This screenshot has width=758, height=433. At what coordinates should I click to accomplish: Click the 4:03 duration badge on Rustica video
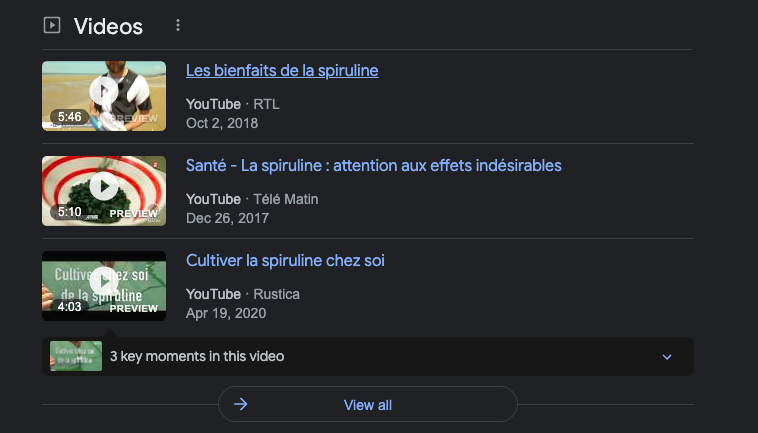pos(70,306)
